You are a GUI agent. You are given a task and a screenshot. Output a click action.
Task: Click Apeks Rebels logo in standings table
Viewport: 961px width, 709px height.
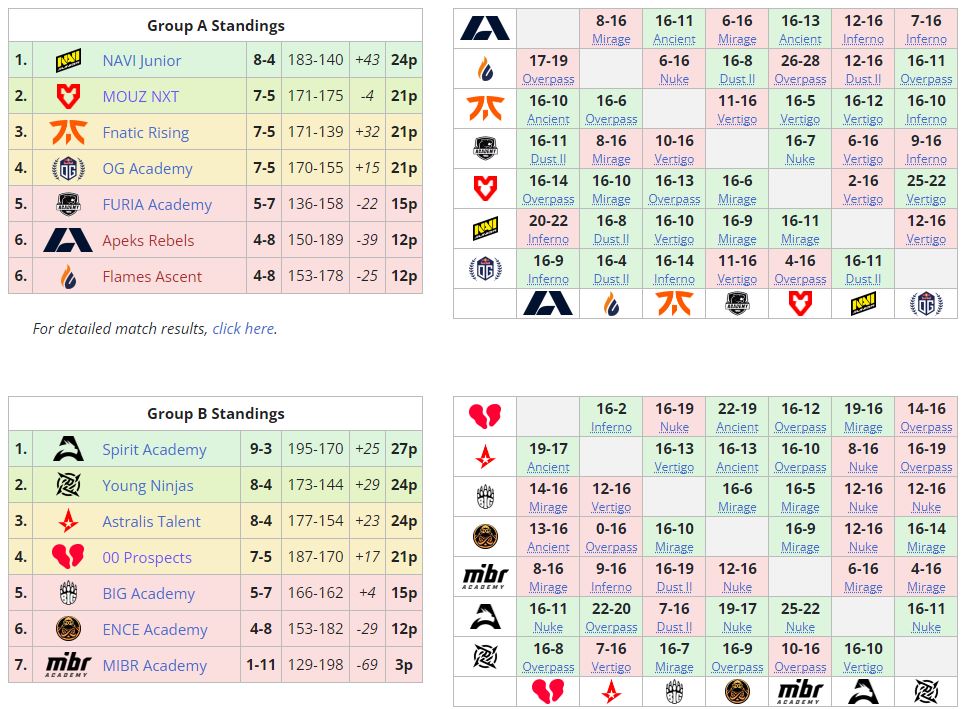pos(68,240)
